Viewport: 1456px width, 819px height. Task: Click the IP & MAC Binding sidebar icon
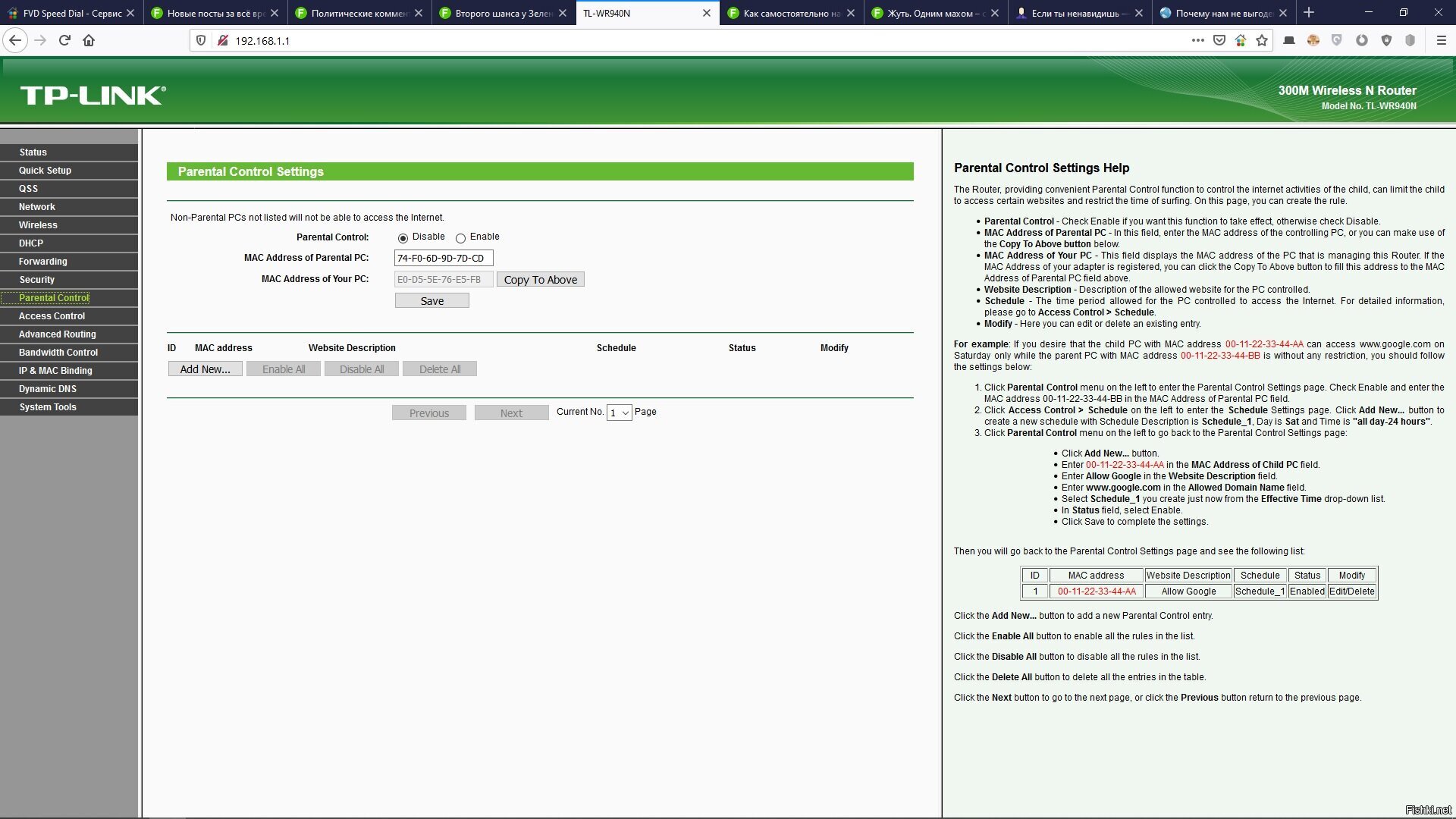coord(55,370)
